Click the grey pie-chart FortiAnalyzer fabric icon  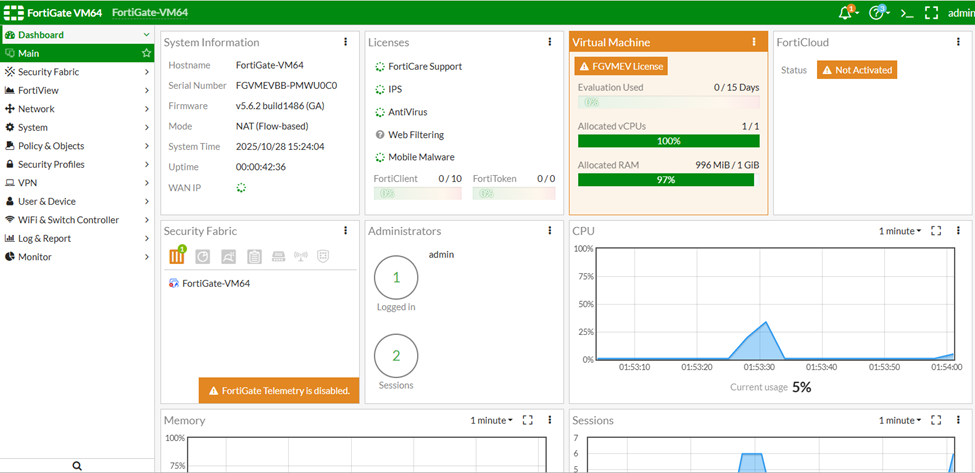(203, 255)
